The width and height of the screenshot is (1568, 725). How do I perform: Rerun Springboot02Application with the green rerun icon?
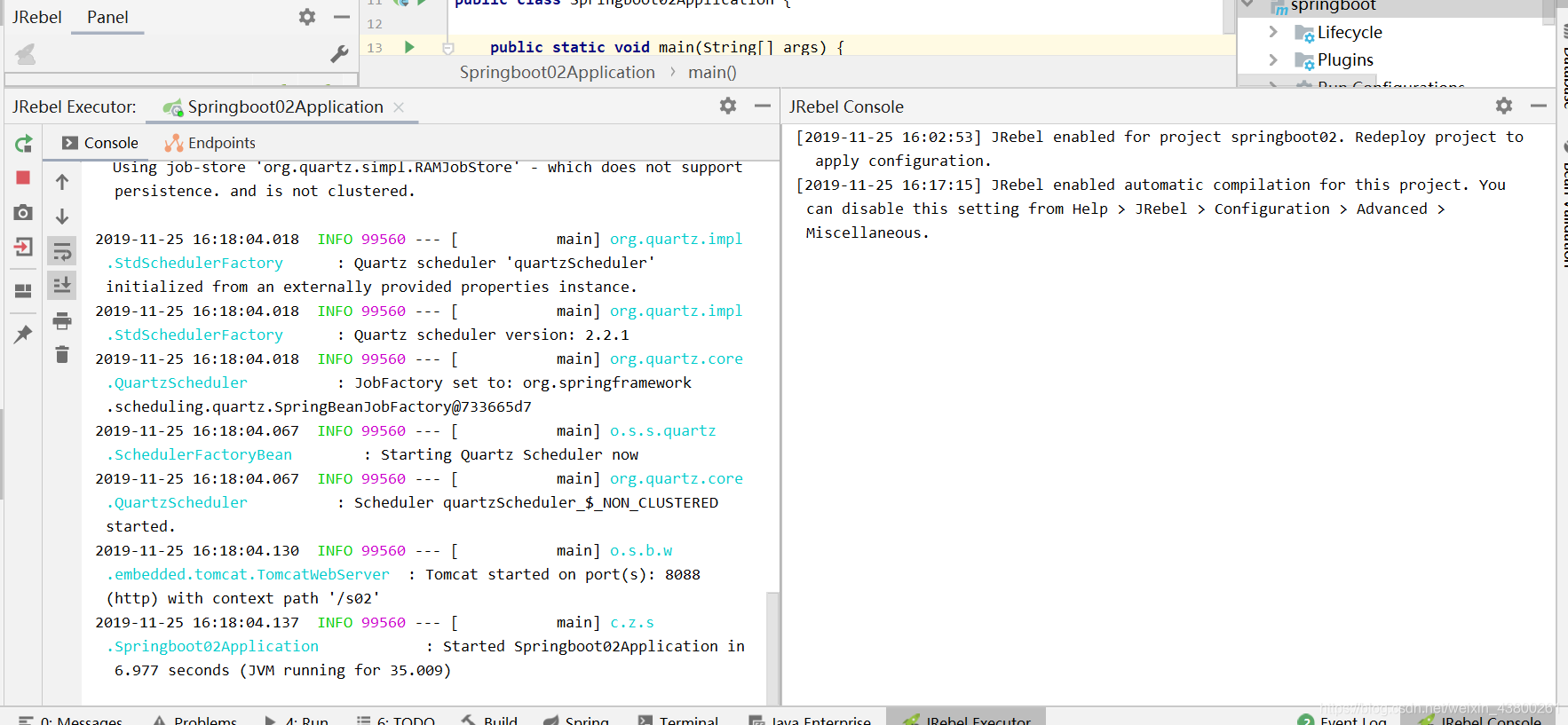[24, 144]
